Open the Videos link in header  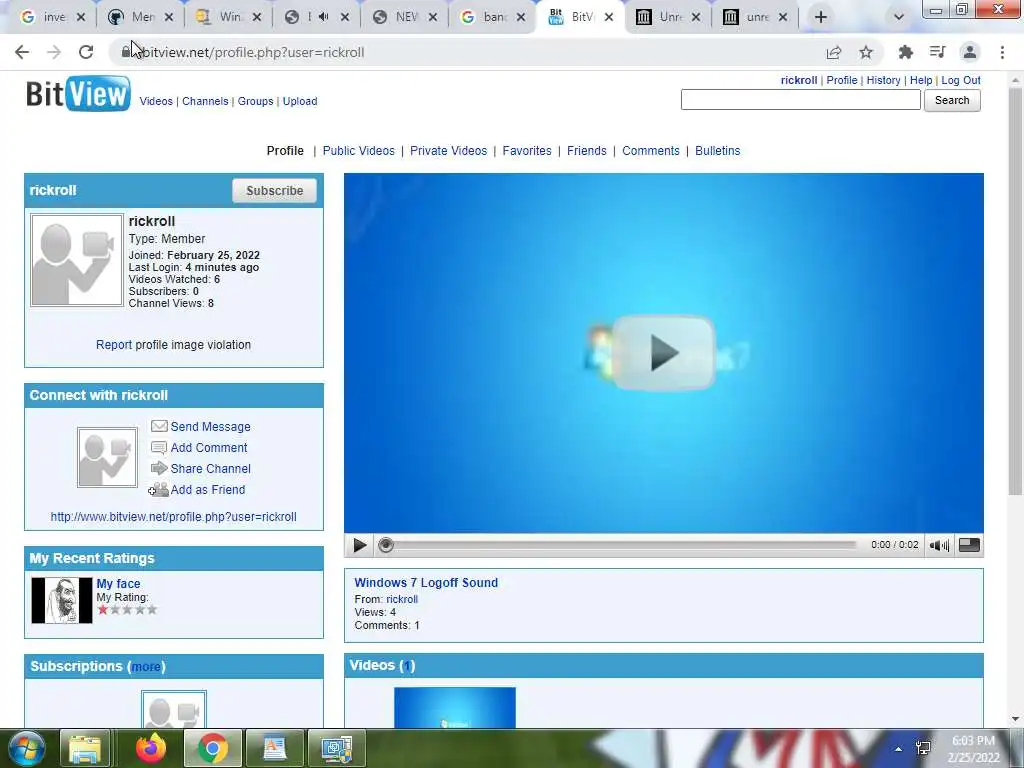point(156,101)
